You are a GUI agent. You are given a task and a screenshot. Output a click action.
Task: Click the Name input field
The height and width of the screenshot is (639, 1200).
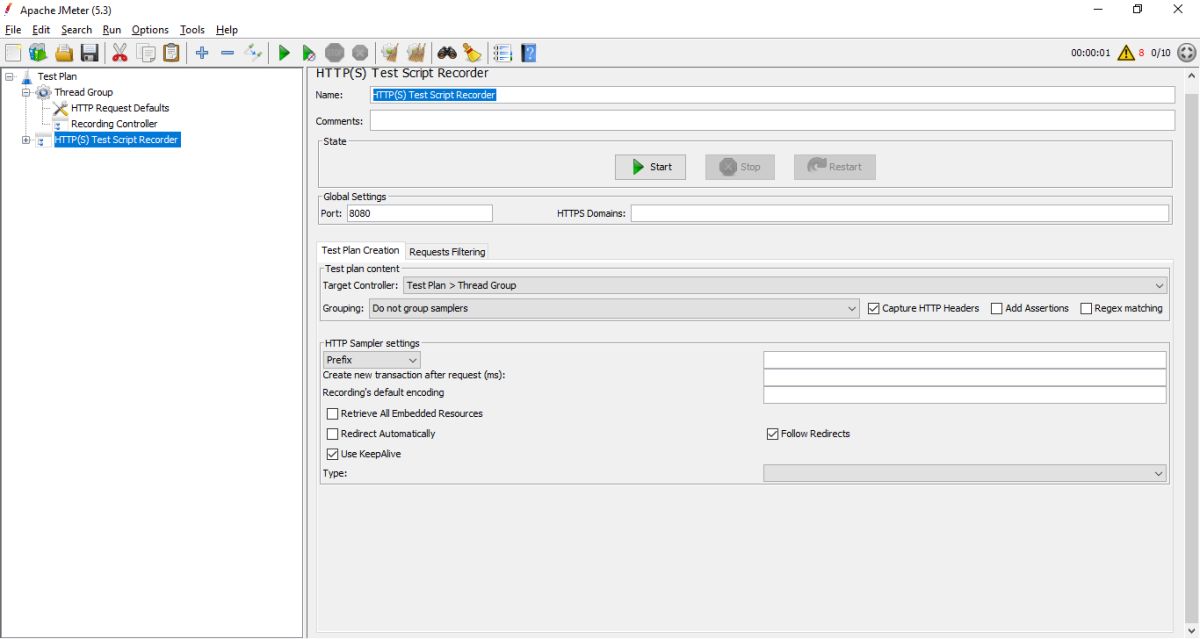coord(772,95)
